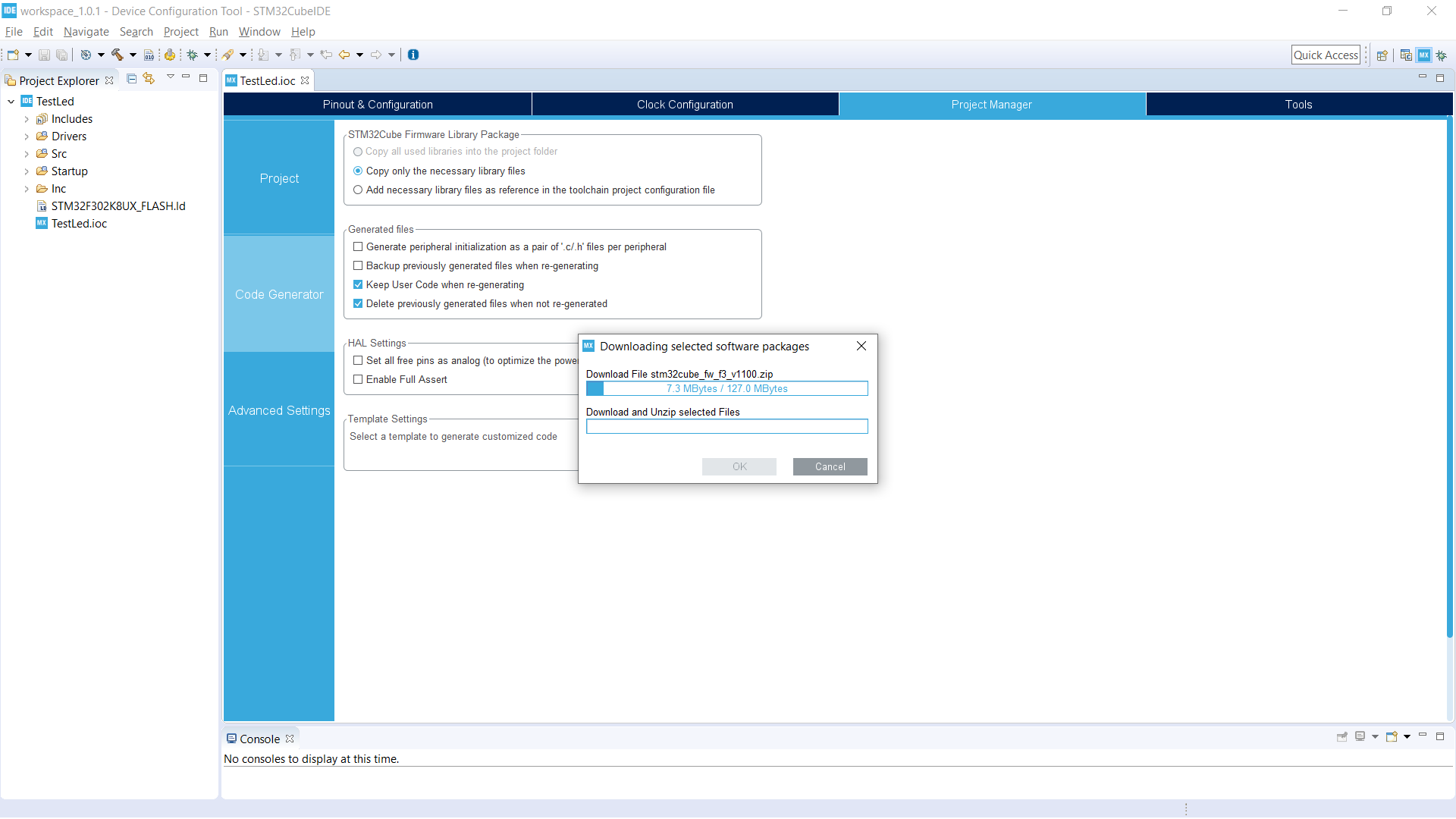Click the Forward arrow toolbar icon
Viewport: 1456px width, 819px height.
tap(376, 55)
